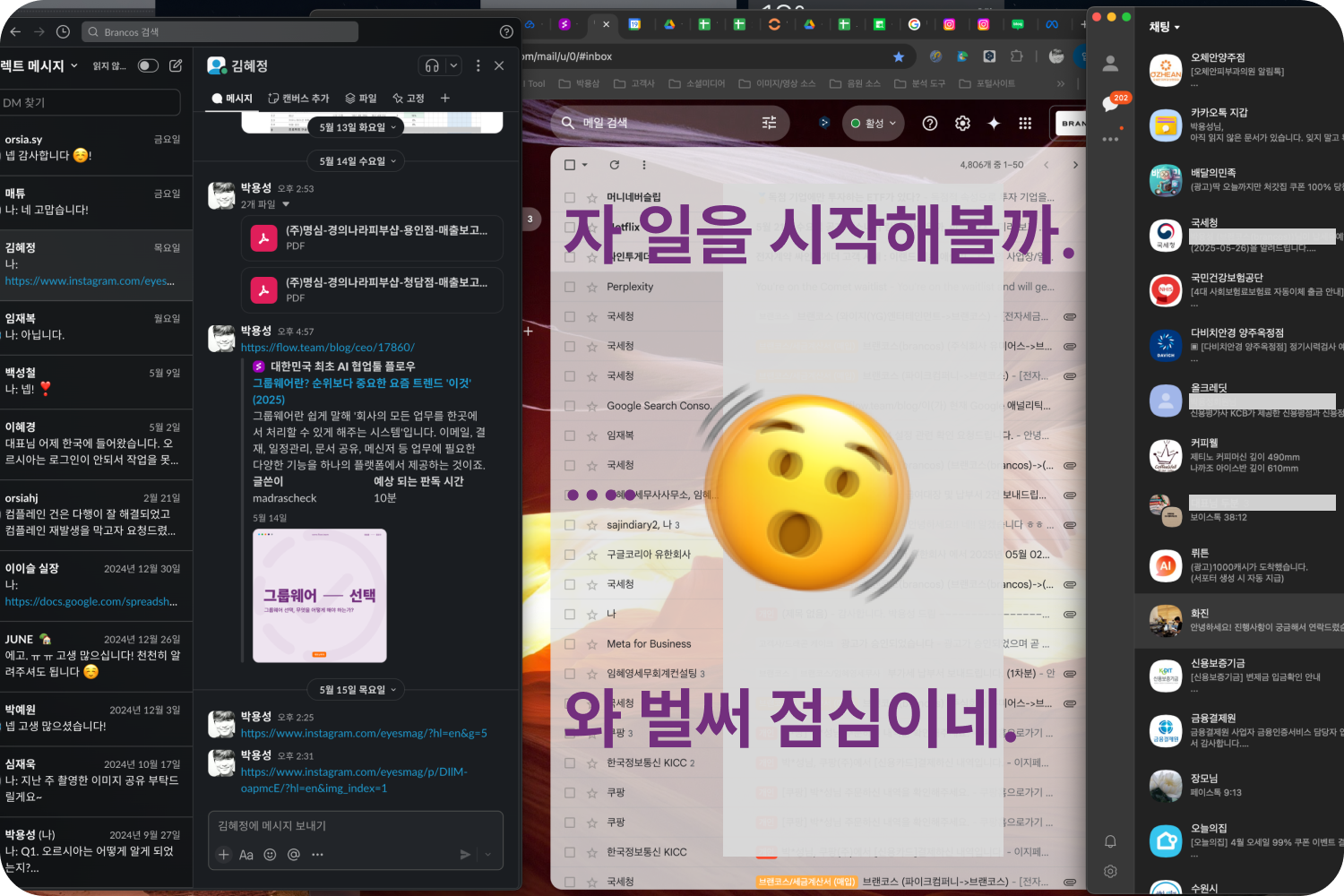This screenshot has height=896, width=1344.
Task: Show more Chrome bookmarks chevron
Action: pyautogui.click(x=1061, y=83)
